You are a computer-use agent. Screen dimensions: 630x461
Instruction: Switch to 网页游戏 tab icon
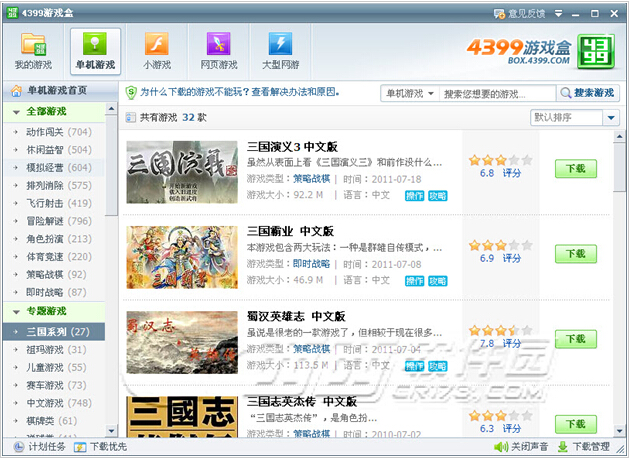[x=219, y=43]
